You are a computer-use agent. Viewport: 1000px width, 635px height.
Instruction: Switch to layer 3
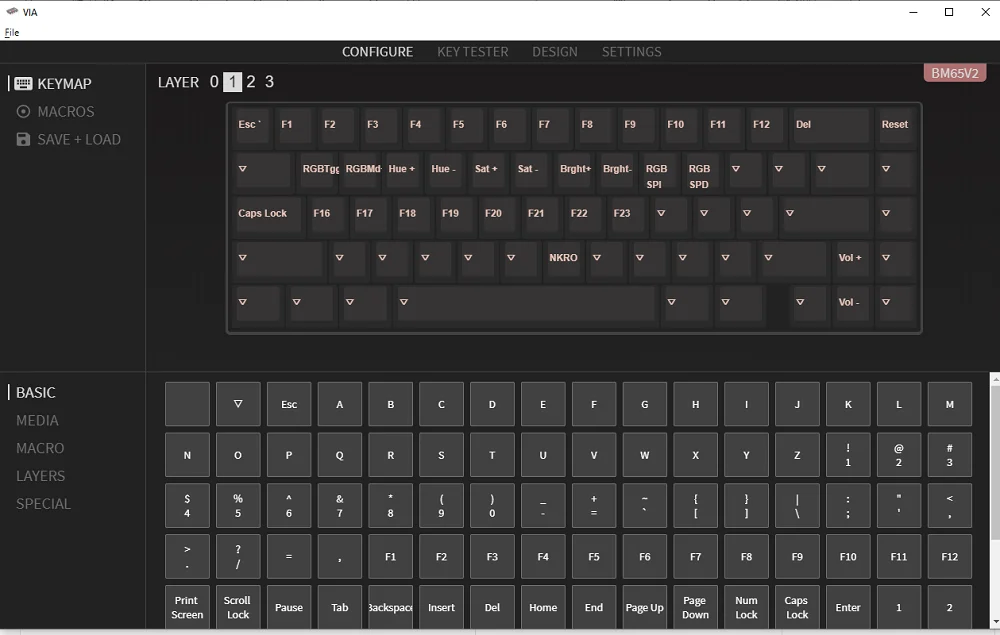(x=269, y=82)
